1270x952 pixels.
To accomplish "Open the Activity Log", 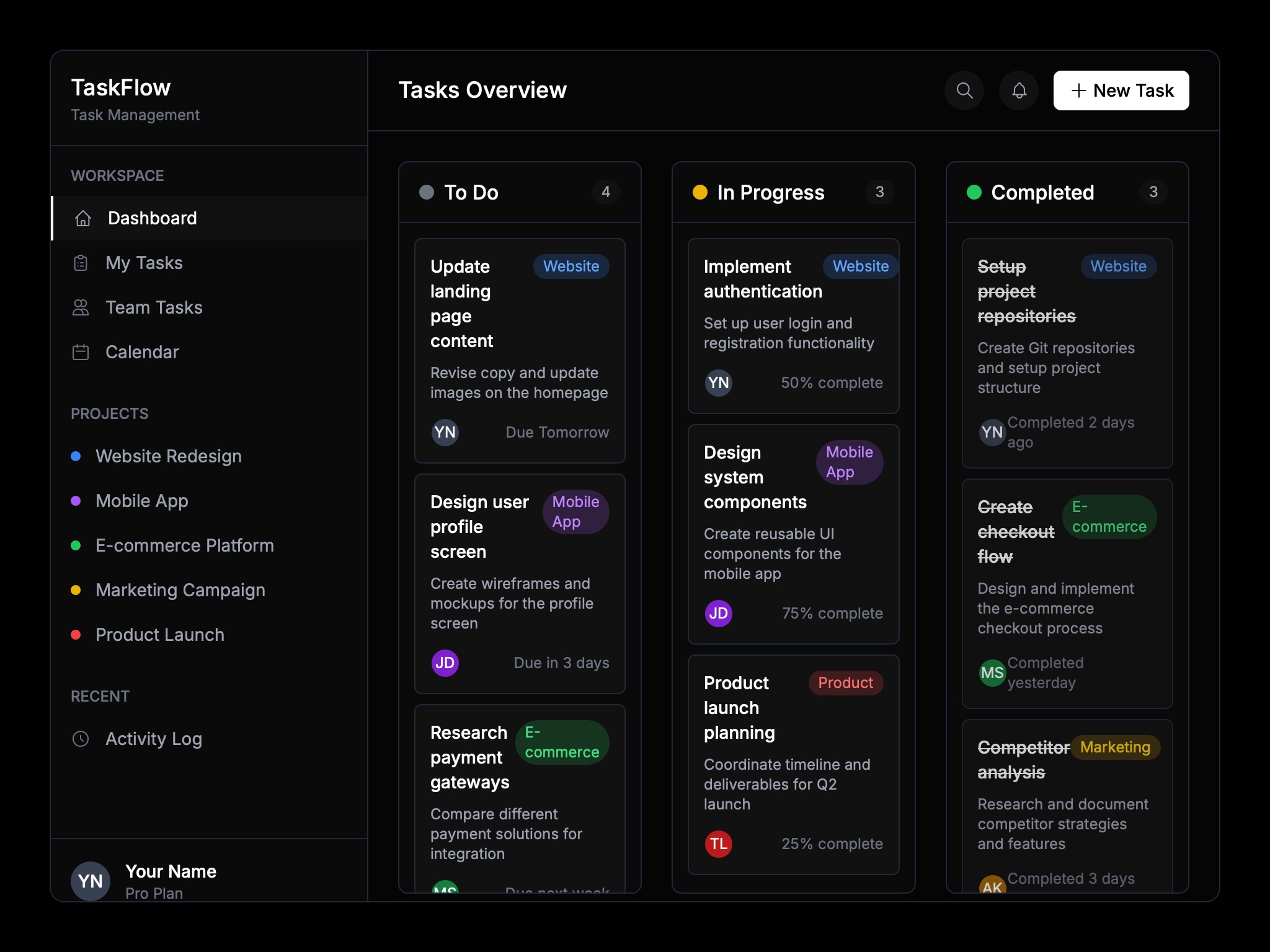I will tap(210, 739).
